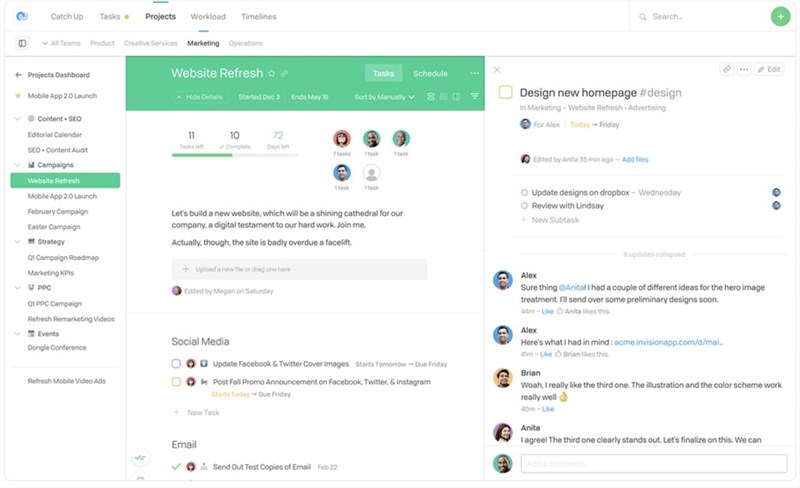
Task: Open February Campaign project
Action: pos(58,211)
